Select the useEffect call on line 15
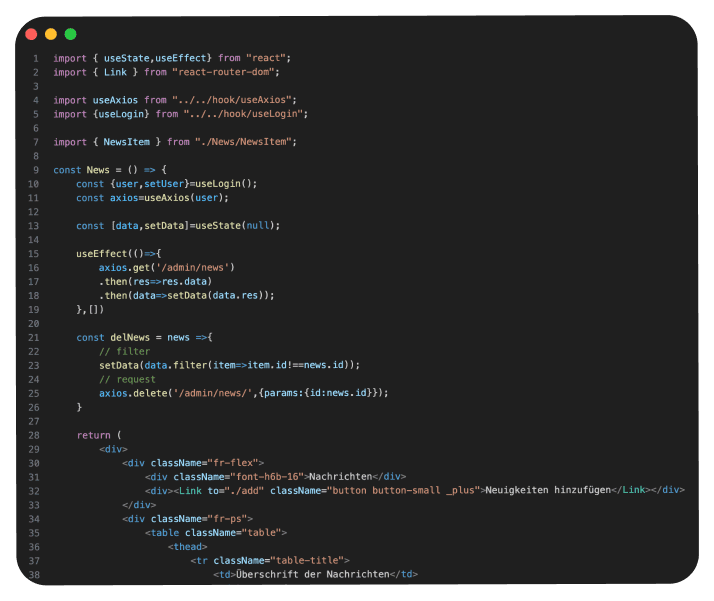The width and height of the screenshot is (714, 601). 103,253
